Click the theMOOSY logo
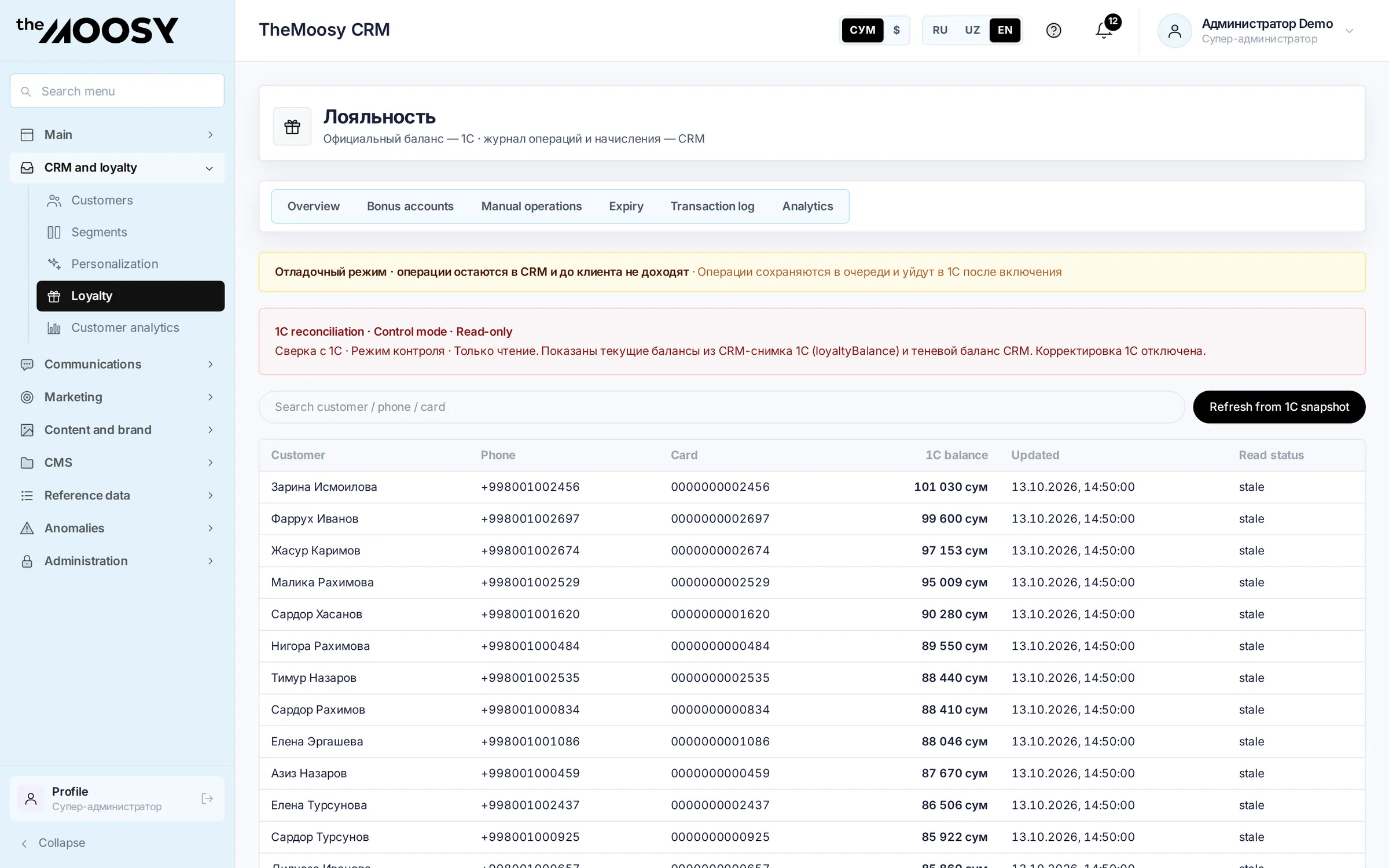The width and height of the screenshot is (1389, 868). coord(97,30)
